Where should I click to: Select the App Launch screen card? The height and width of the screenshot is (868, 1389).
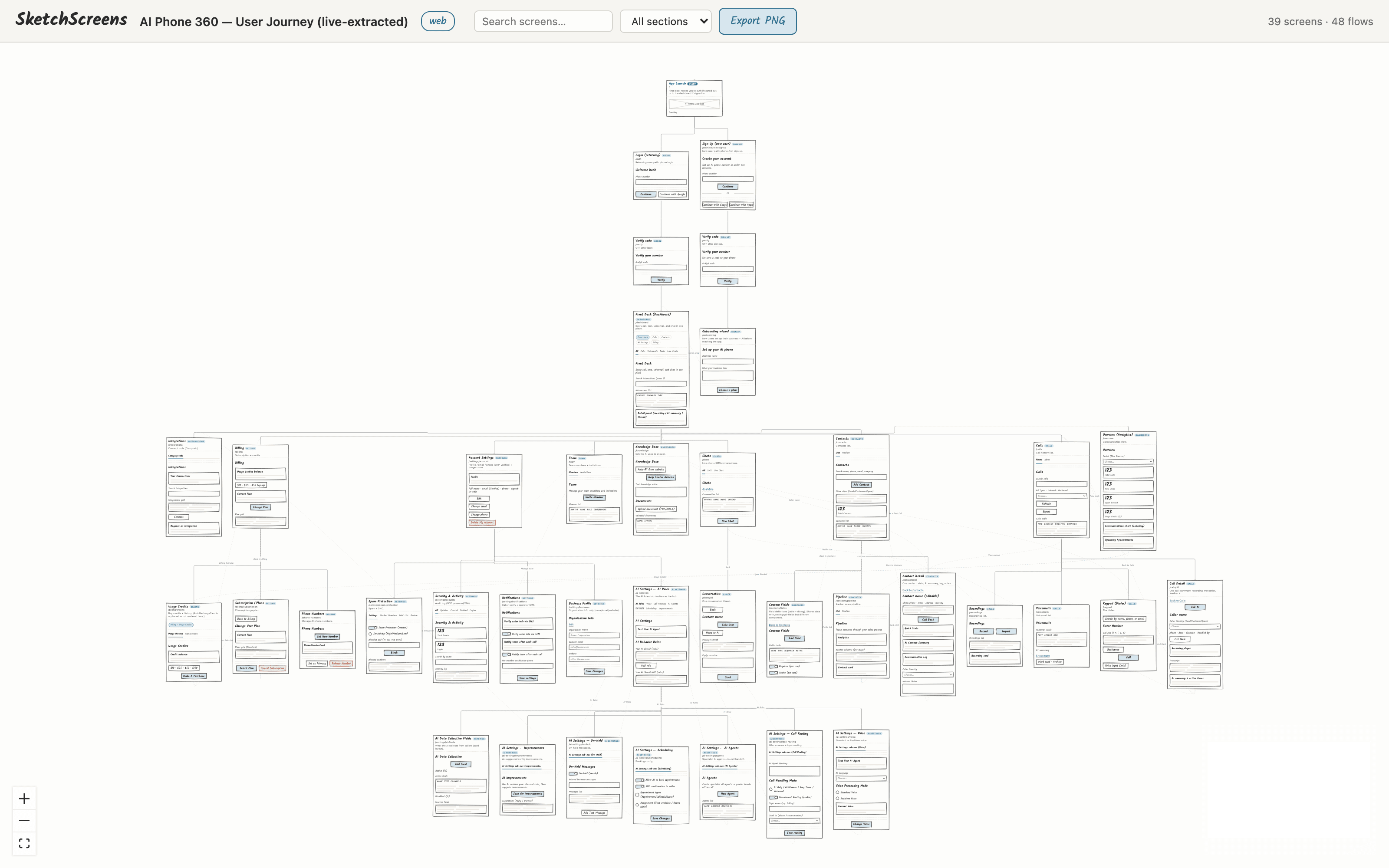coord(694,98)
